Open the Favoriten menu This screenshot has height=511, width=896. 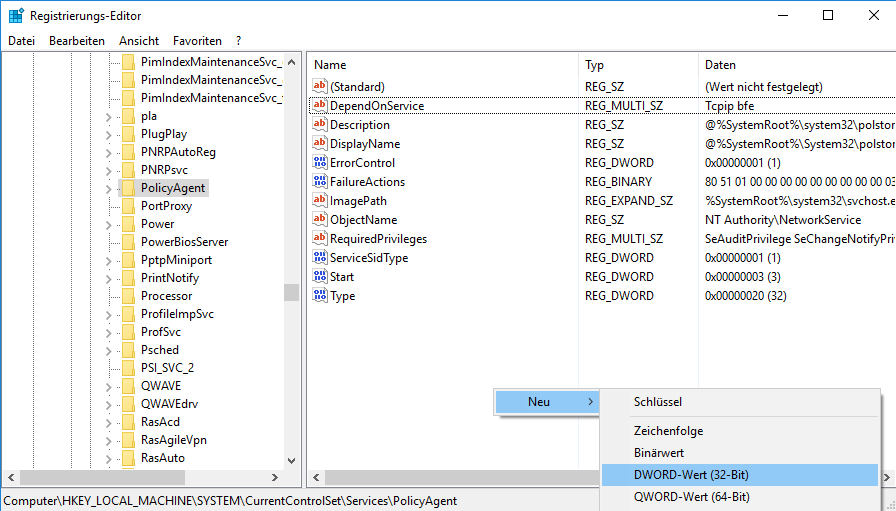point(197,41)
